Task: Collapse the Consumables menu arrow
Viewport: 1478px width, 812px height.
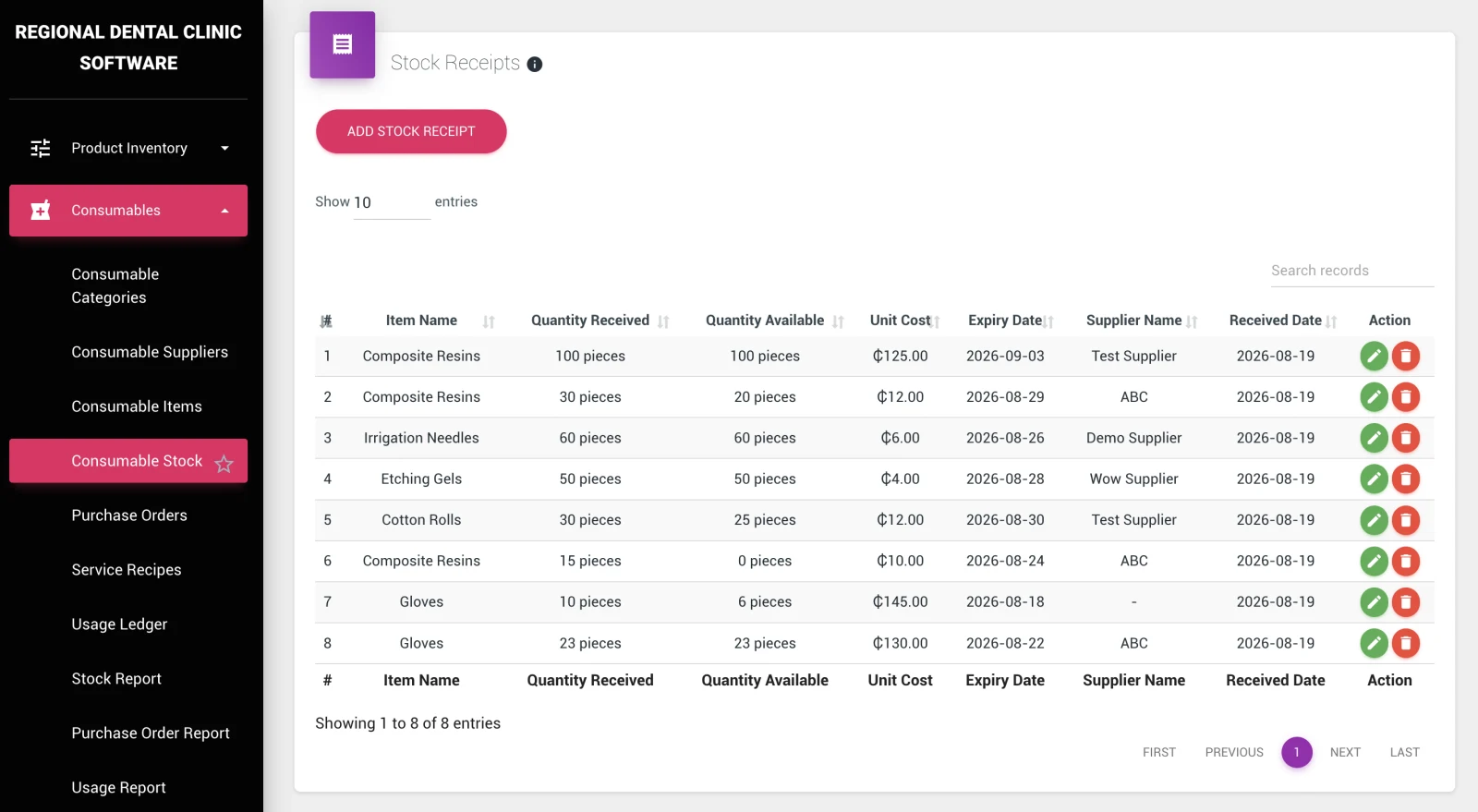Action: click(x=224, y=211)
